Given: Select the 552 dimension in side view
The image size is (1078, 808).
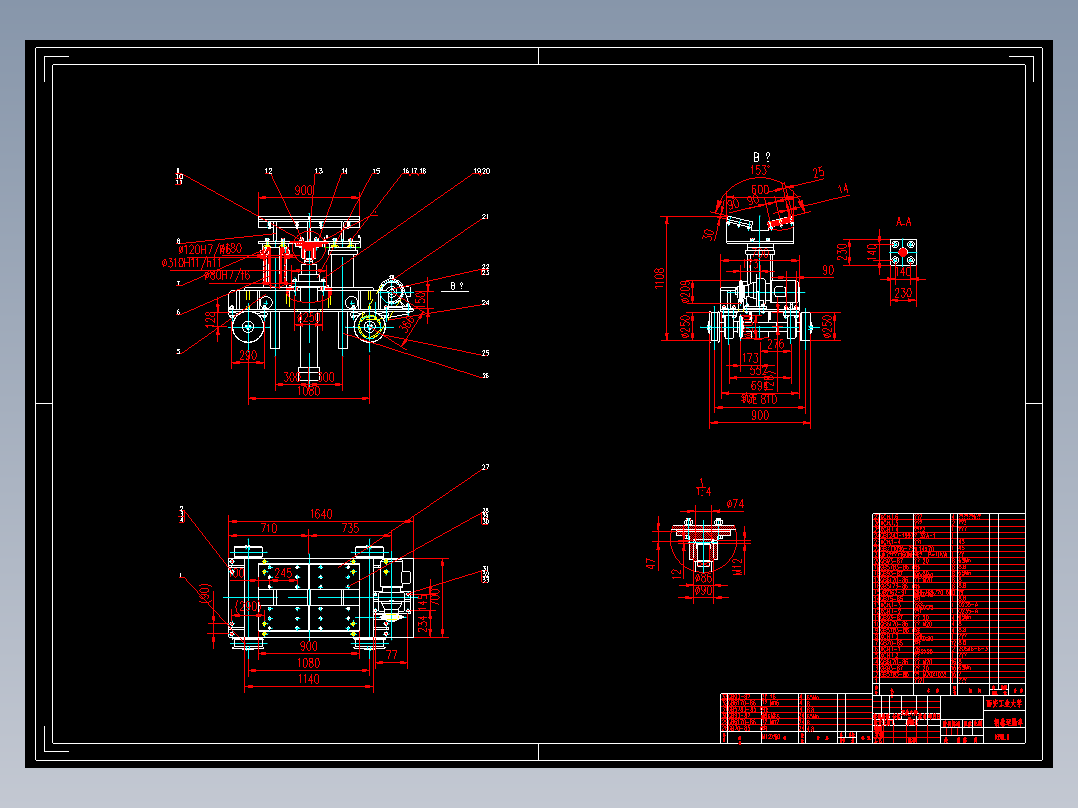Looking at the screenshot, I should point(758,371).
